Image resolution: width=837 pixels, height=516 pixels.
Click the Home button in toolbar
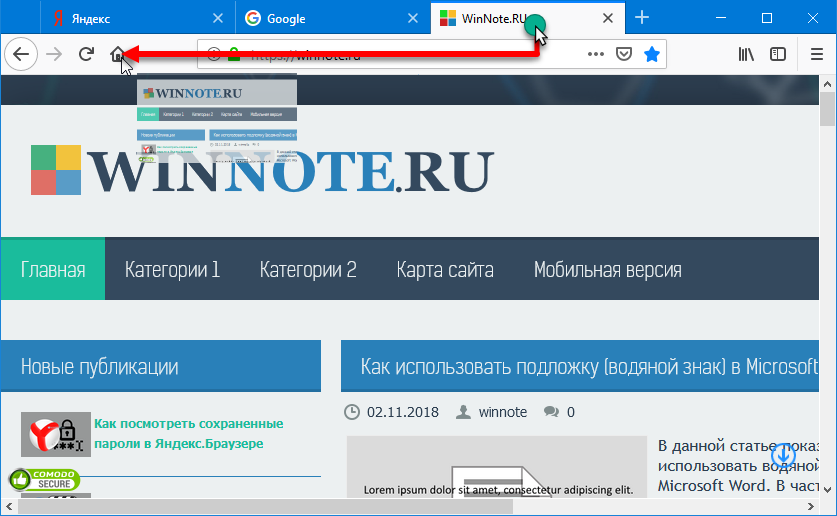click(119, 55)
